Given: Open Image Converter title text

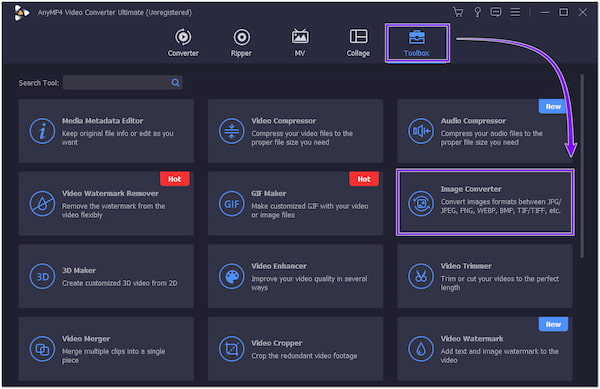Looking at the screenshot, I should [471, 189].
